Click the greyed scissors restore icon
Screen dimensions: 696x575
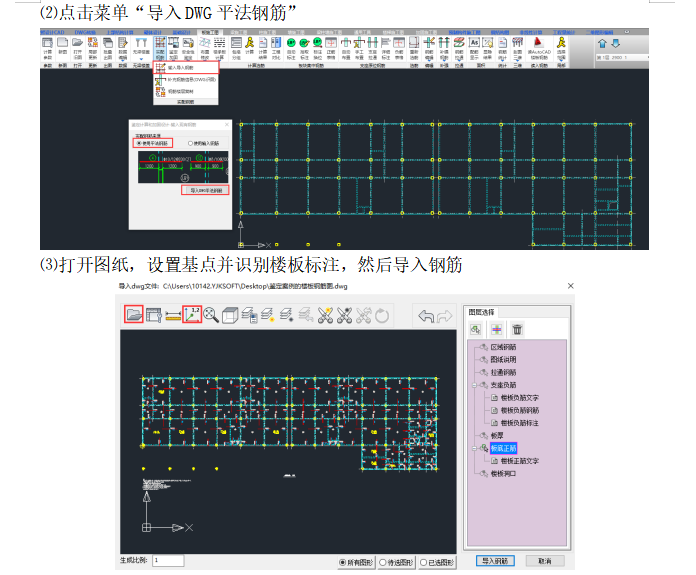(x=364, y=315)
